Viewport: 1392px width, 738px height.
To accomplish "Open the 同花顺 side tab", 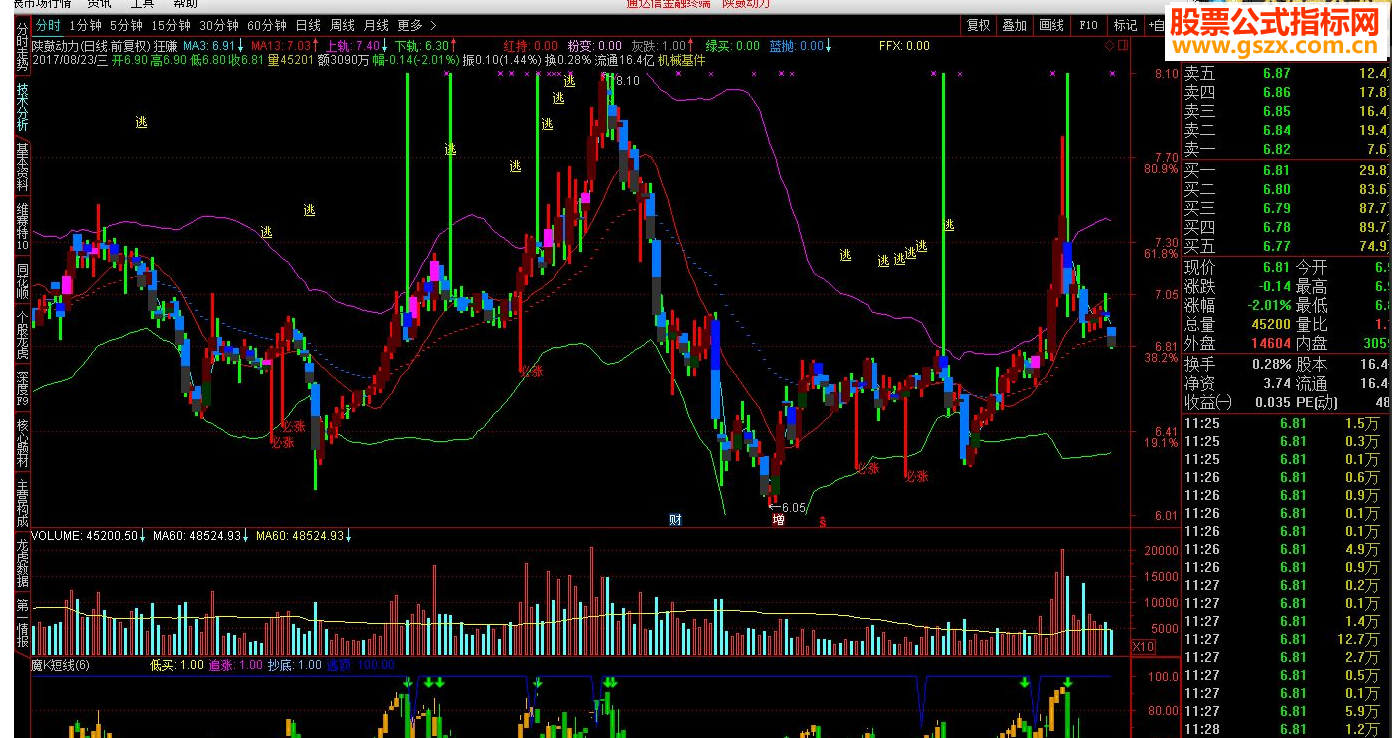I will 22,281.
